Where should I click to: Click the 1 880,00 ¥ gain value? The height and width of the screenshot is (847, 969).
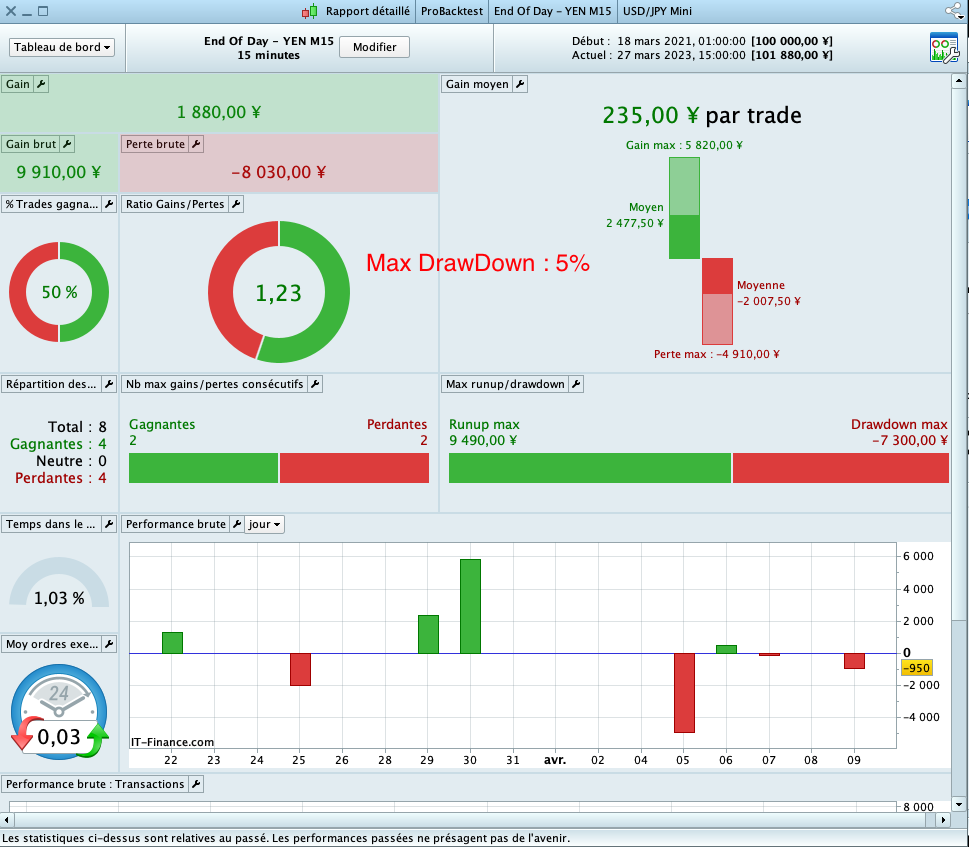tap(219, 112)
